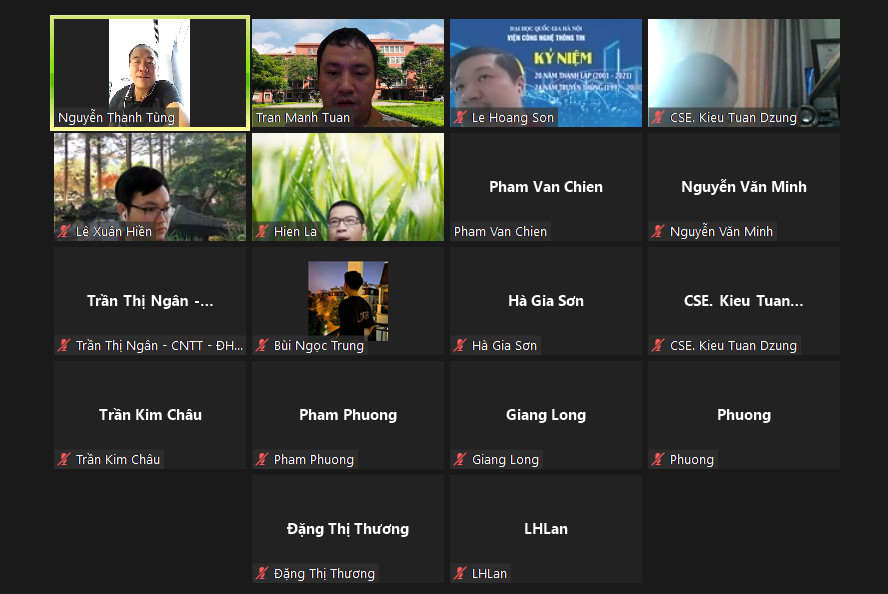Click the muted mic icon beside Hien La
This screenshot has height=594, width=888.
pos(262,232)
